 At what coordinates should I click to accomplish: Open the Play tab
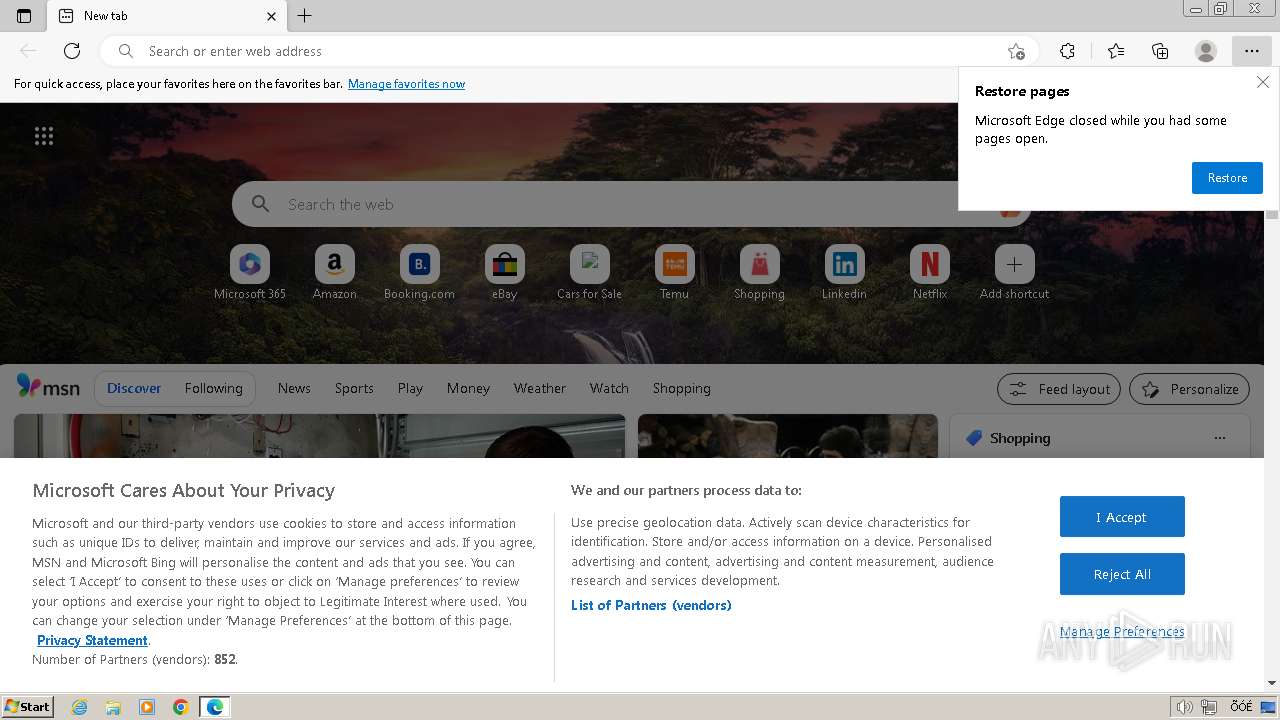pyautogui.click(x=410, y=388)
